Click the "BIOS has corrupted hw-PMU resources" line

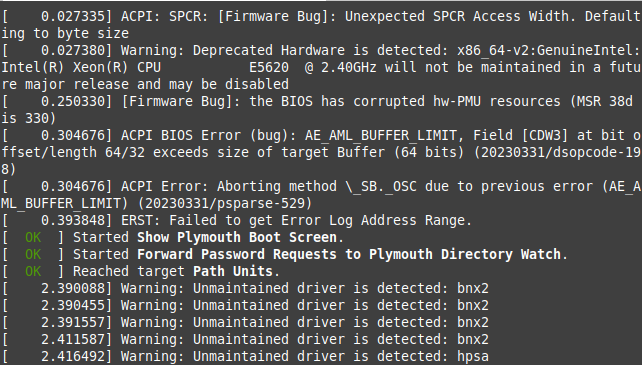(321, 110)
